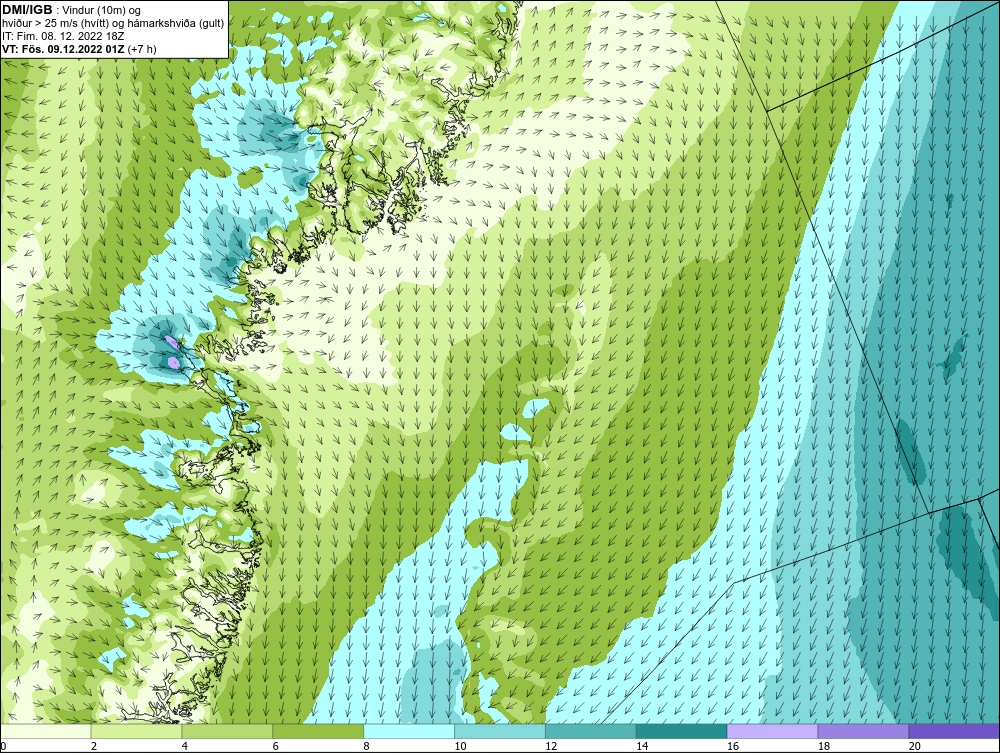Click the 14–16 m/s dark teal legend swatch
This screenshot has width=1000, height=753.
click(x=682, y=731)
